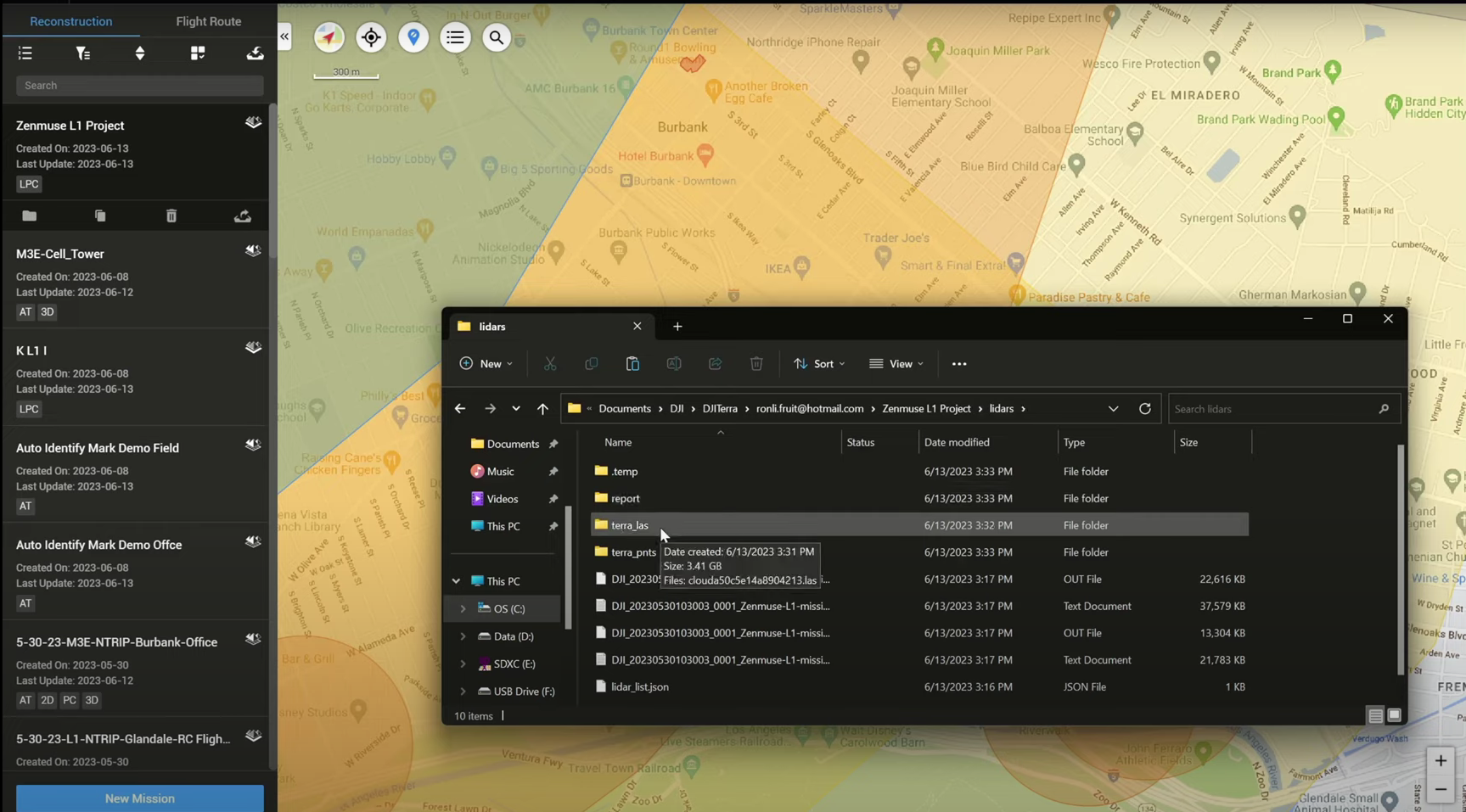Open the View dropdown in File Explorer
The height and width of the screenshot is (812, 1466).
[x=896, y=364]
